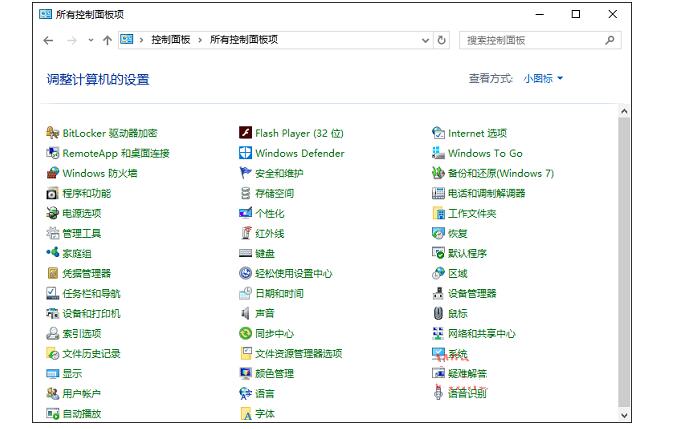This screenshot has height=429, width=676.
Task: Click the RemoteApp 和桌面连接 icon
Action: click(53, 153)
